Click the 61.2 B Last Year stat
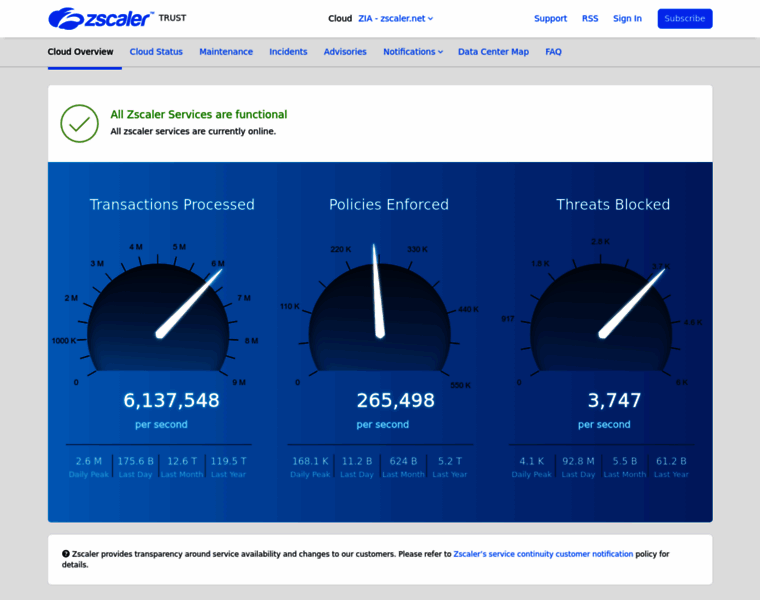 pos(671,467)
